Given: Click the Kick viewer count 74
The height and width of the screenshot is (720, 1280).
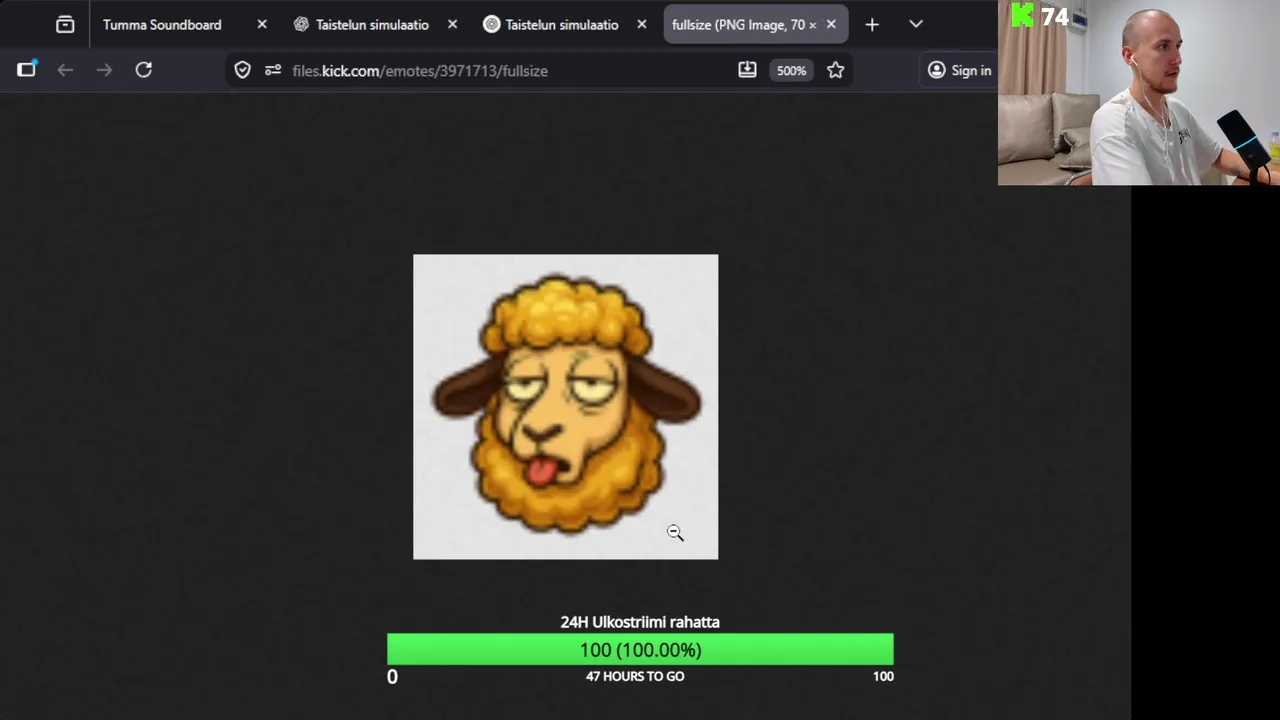Looking at the screenshot, I should tap(1054, 16).
